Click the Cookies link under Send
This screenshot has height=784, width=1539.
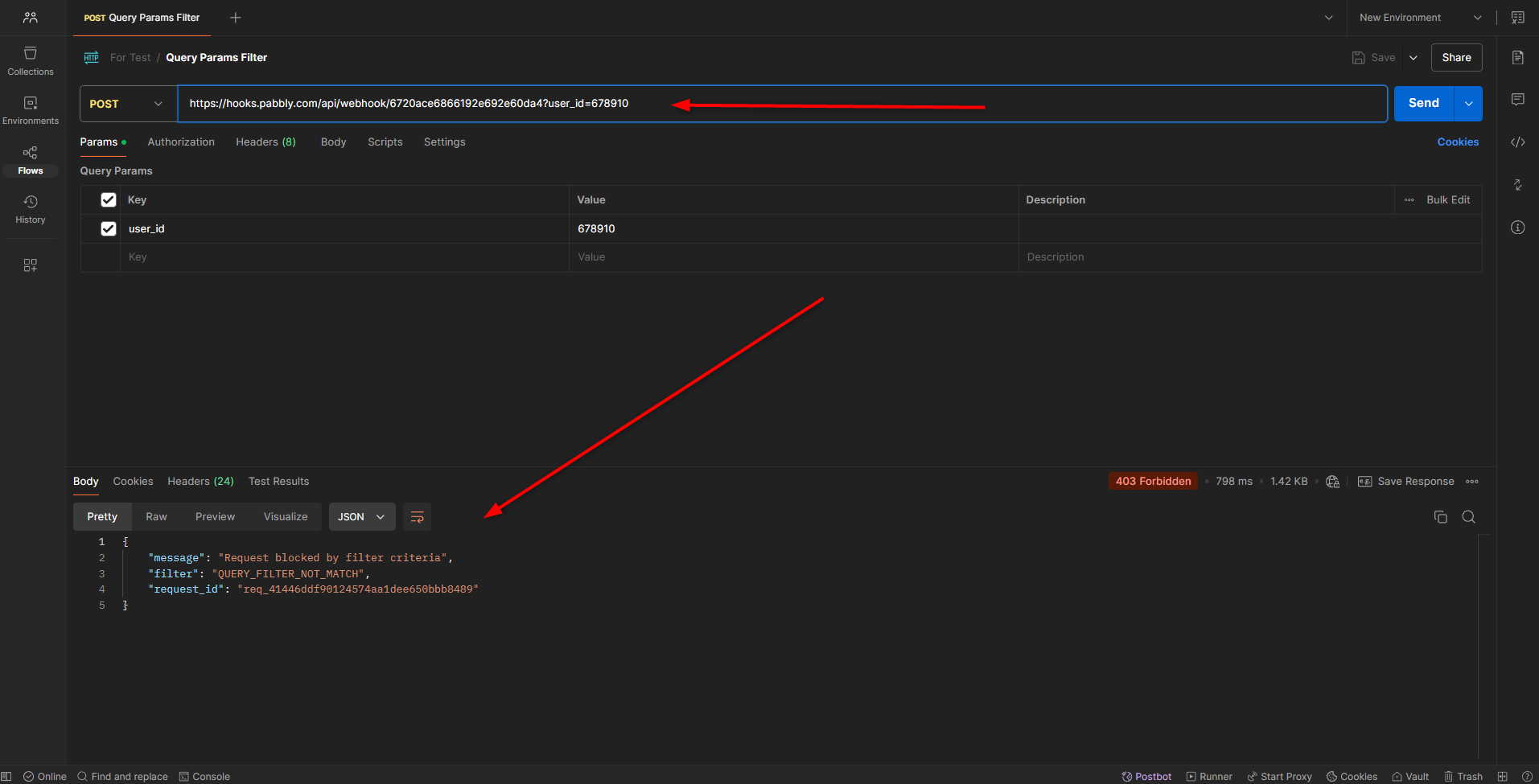click(1458, 142)
